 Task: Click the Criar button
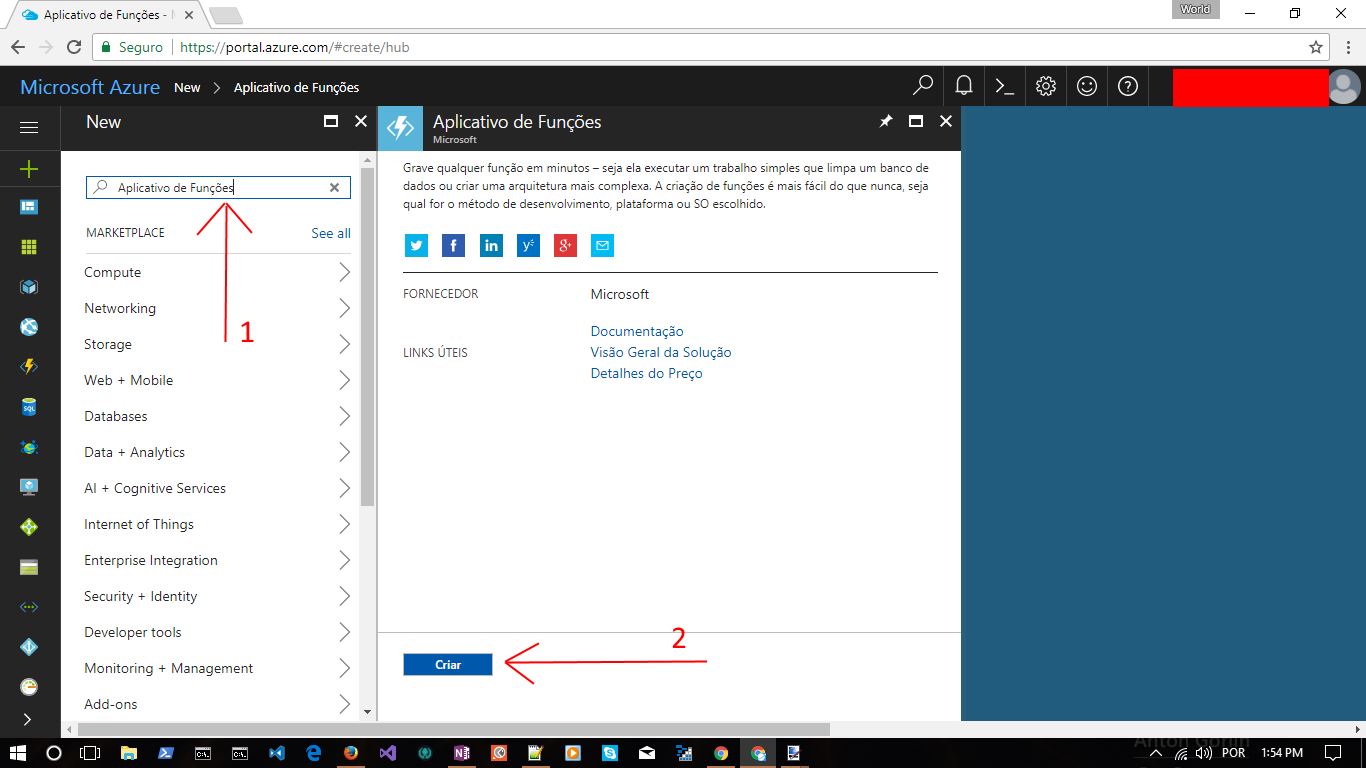point(448,665)
